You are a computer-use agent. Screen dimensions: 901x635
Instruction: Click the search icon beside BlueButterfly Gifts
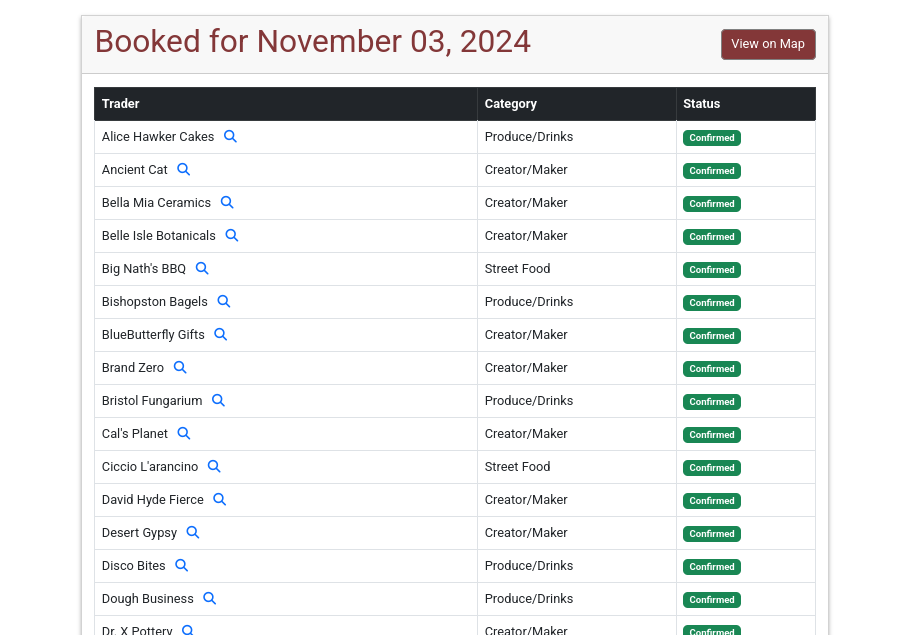point(221,334)
